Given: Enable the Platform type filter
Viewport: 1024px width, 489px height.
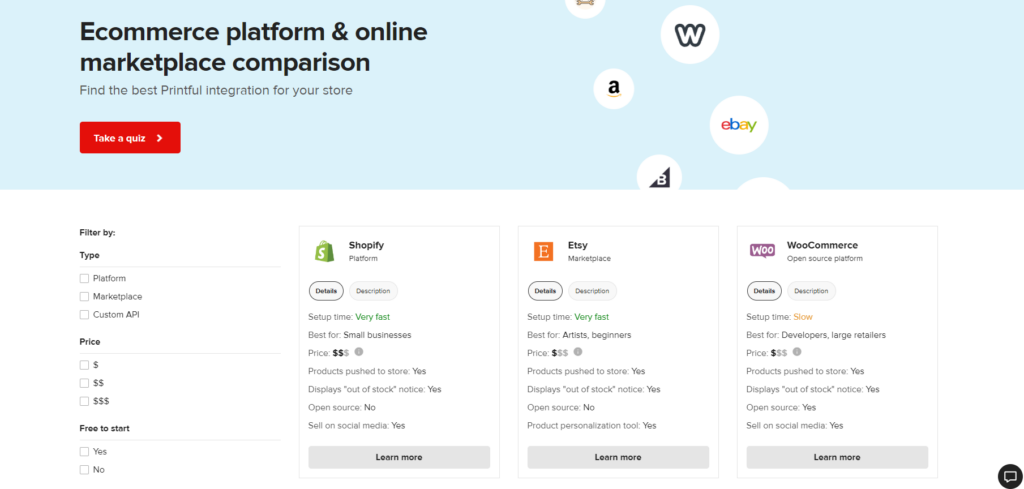Looking at the screenshot, I should coord(84,278).
